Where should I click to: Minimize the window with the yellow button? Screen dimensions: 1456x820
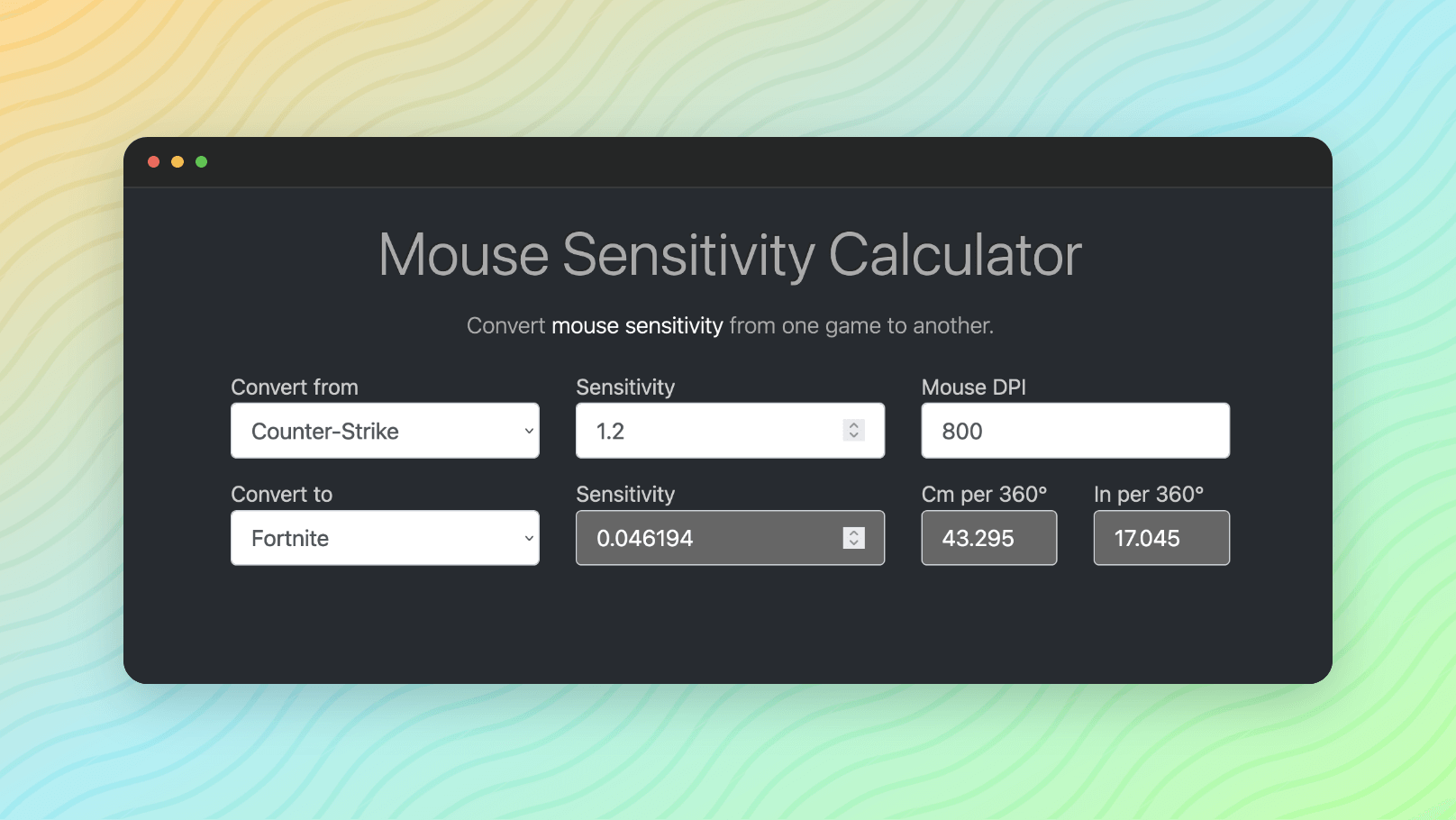[x=177, y=162]
